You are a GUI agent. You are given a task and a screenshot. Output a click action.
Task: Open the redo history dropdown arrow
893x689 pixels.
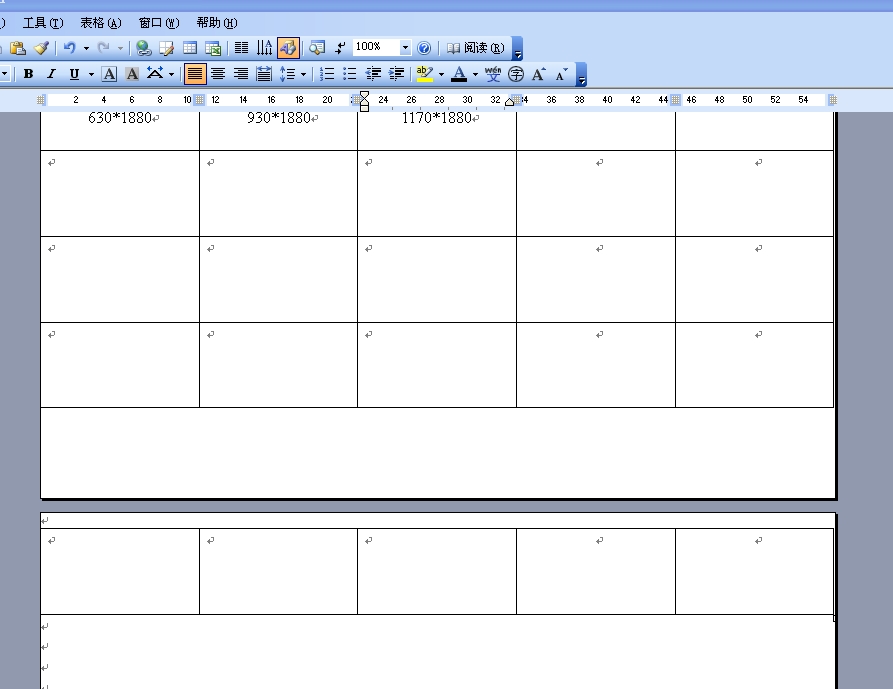(120, 48)
